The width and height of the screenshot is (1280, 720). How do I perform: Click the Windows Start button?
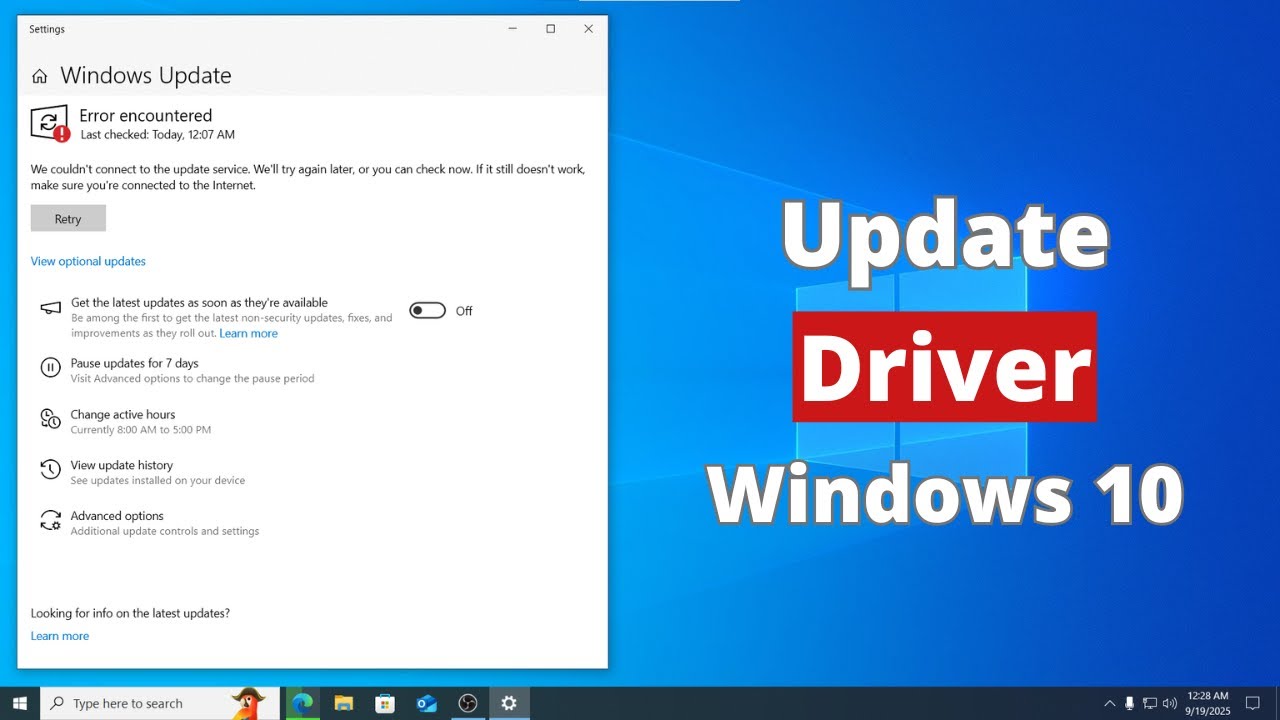tap(19, 703)
